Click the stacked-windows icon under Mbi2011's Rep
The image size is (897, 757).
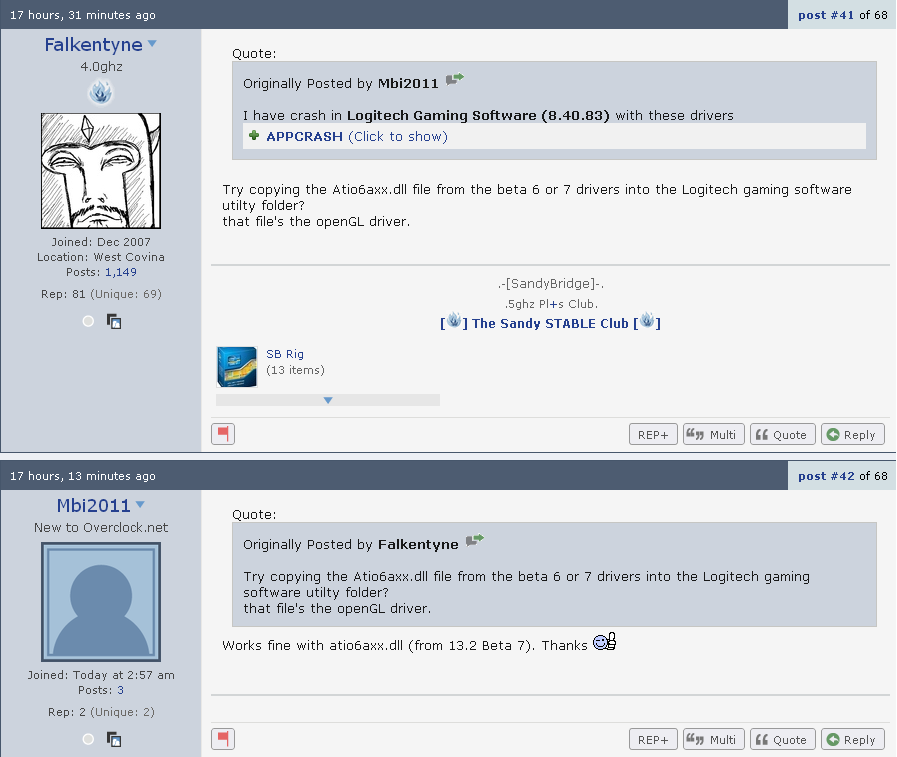tap(114, 739)
